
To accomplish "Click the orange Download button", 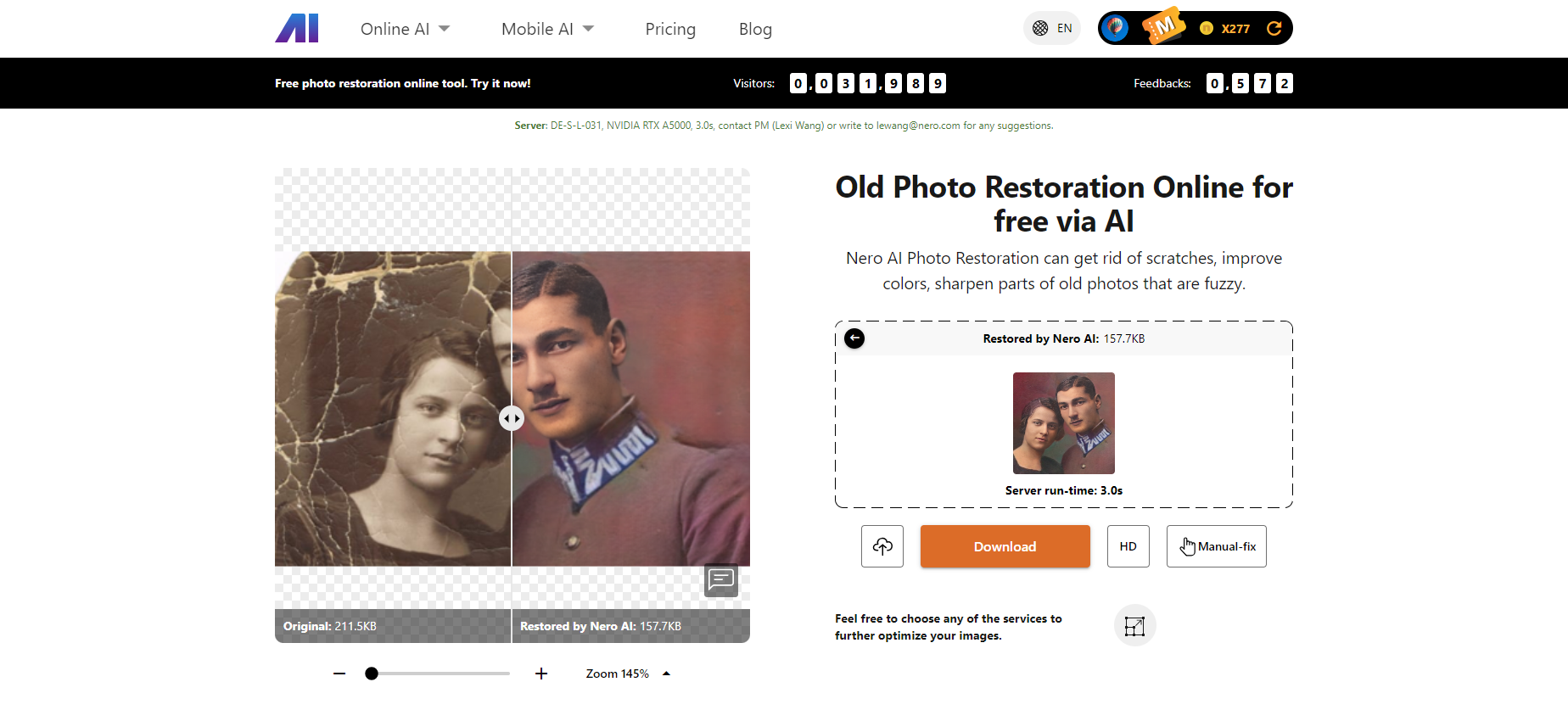I will click(1005, 546).
